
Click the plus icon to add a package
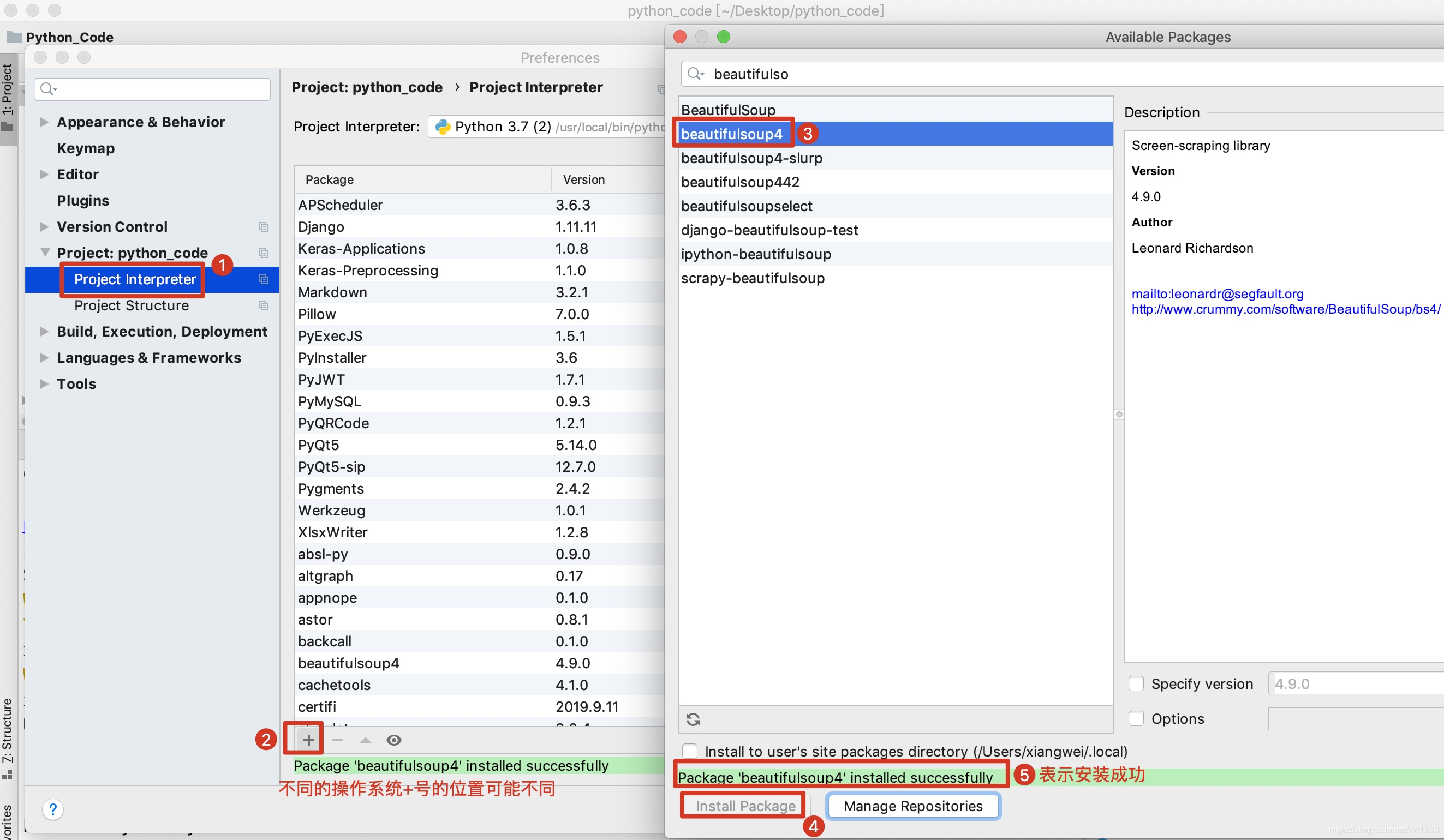tap(308, 740)
